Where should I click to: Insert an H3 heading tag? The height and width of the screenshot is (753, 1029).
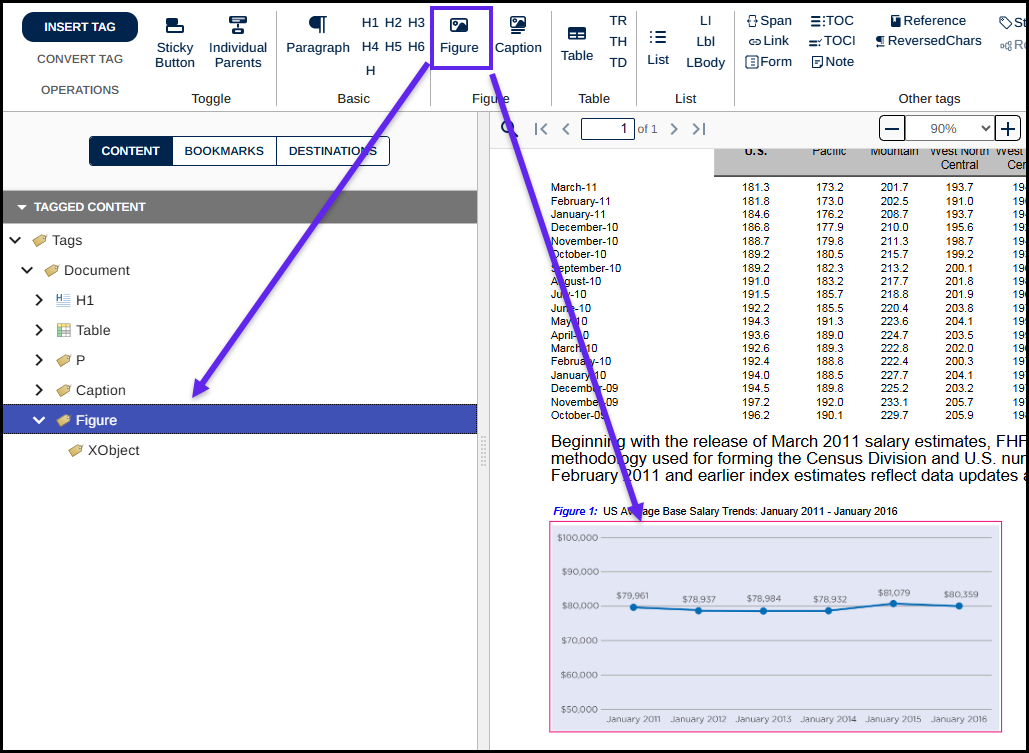pos(416,23)
